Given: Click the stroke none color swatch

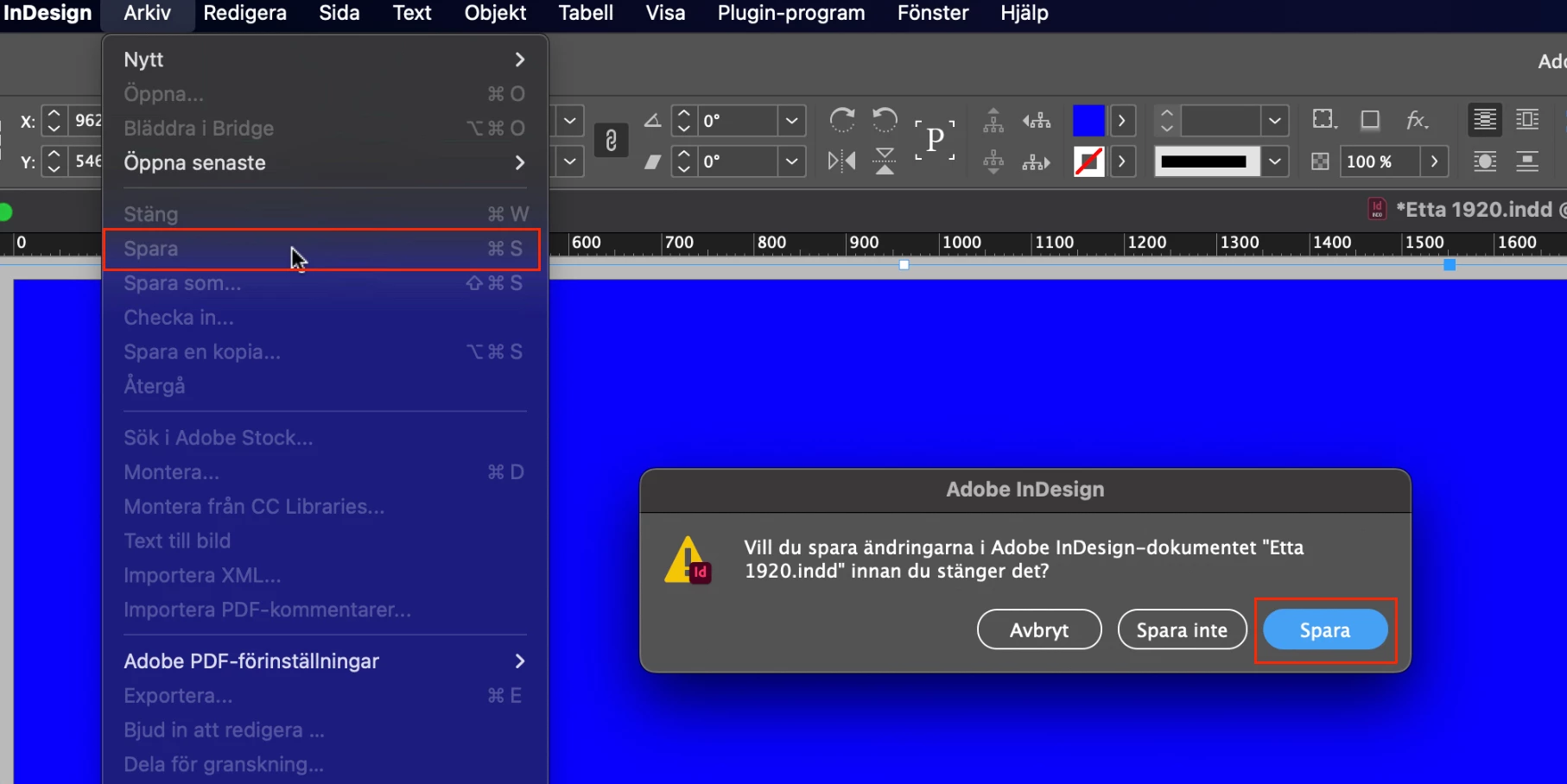Looking at the screenshot, I should (1088, 161).
